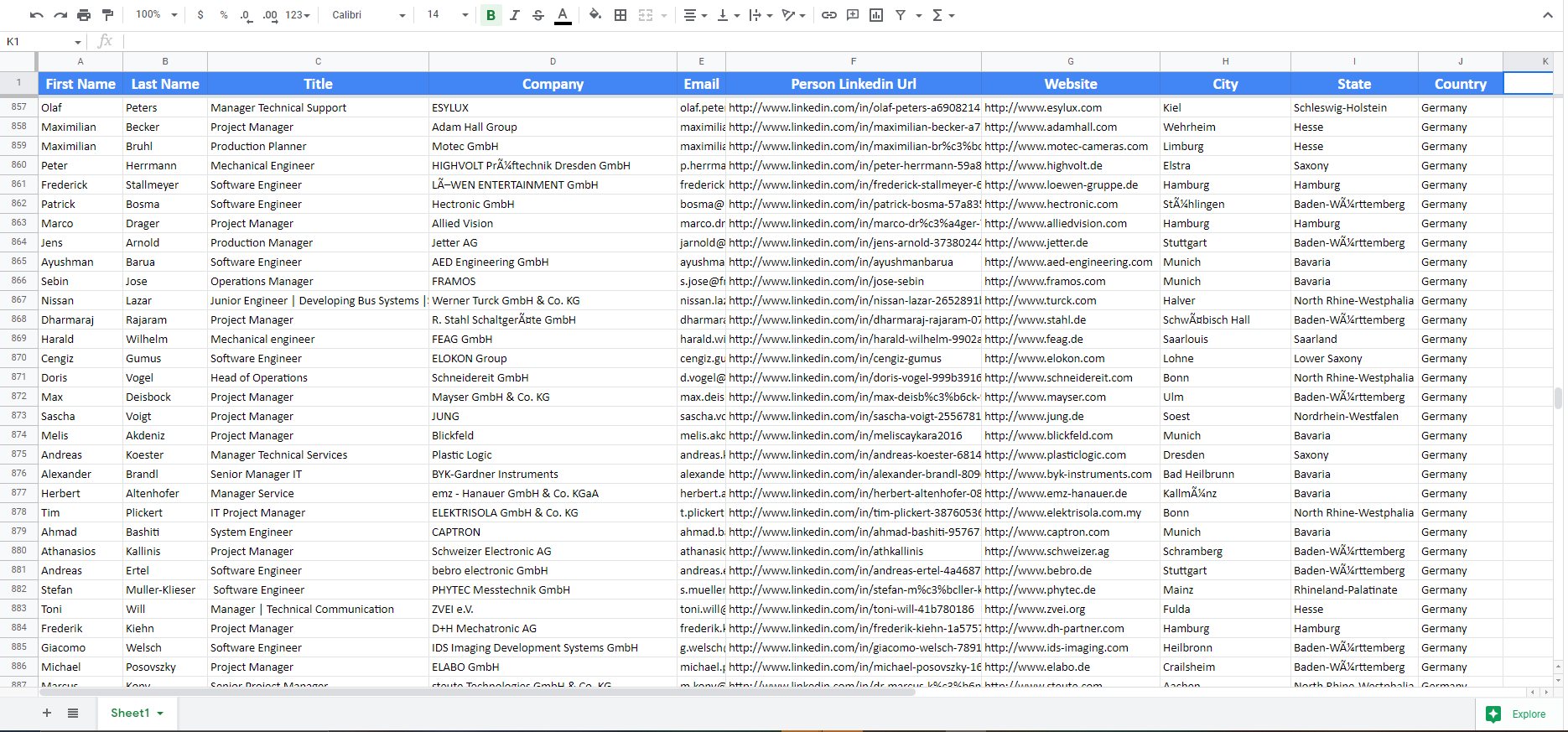Viewport: 1568px width, 732px height.
Task: Open the http://www.jetter.de link
Action: point(1036,242)
